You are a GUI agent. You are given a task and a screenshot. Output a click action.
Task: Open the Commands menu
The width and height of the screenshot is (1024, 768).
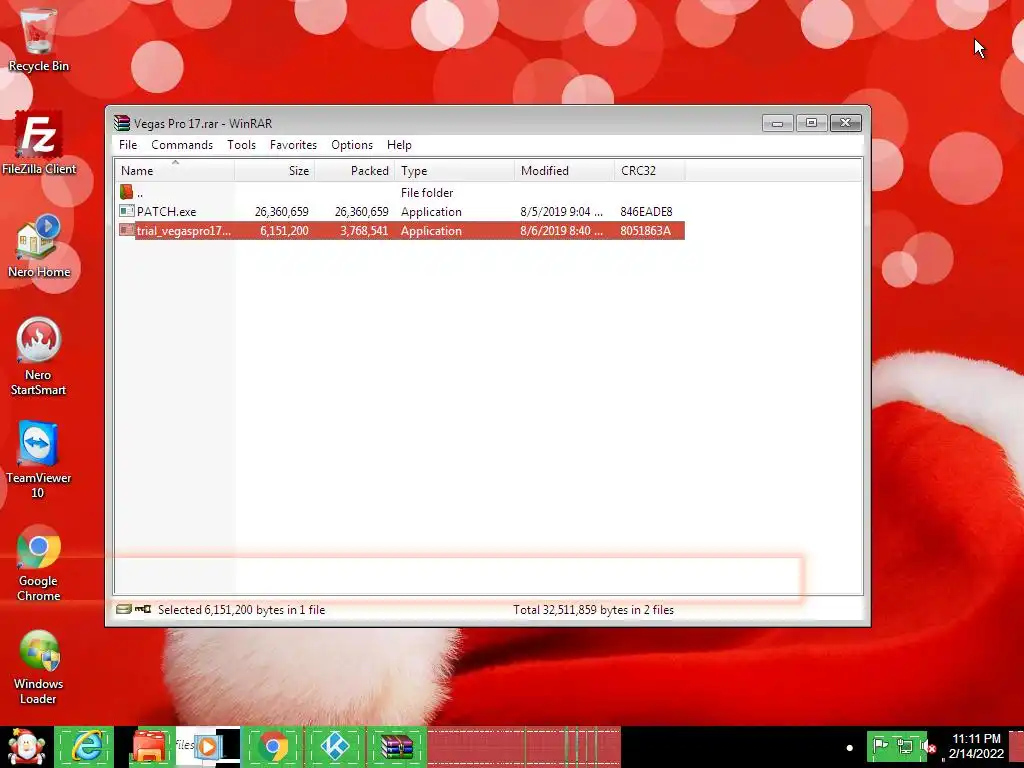tap(182, 145)
